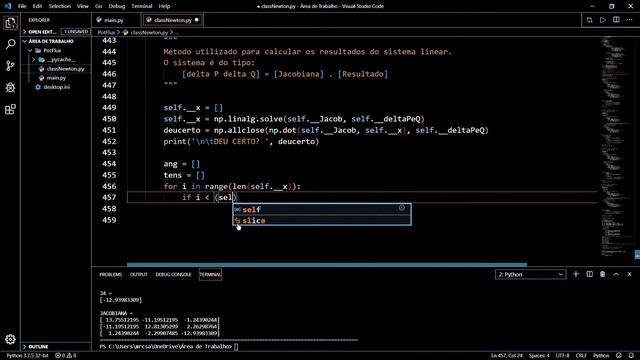Select the classNewton.py editor tab
The height and width of the screenshot is (360, 640).
coord(173,20)
